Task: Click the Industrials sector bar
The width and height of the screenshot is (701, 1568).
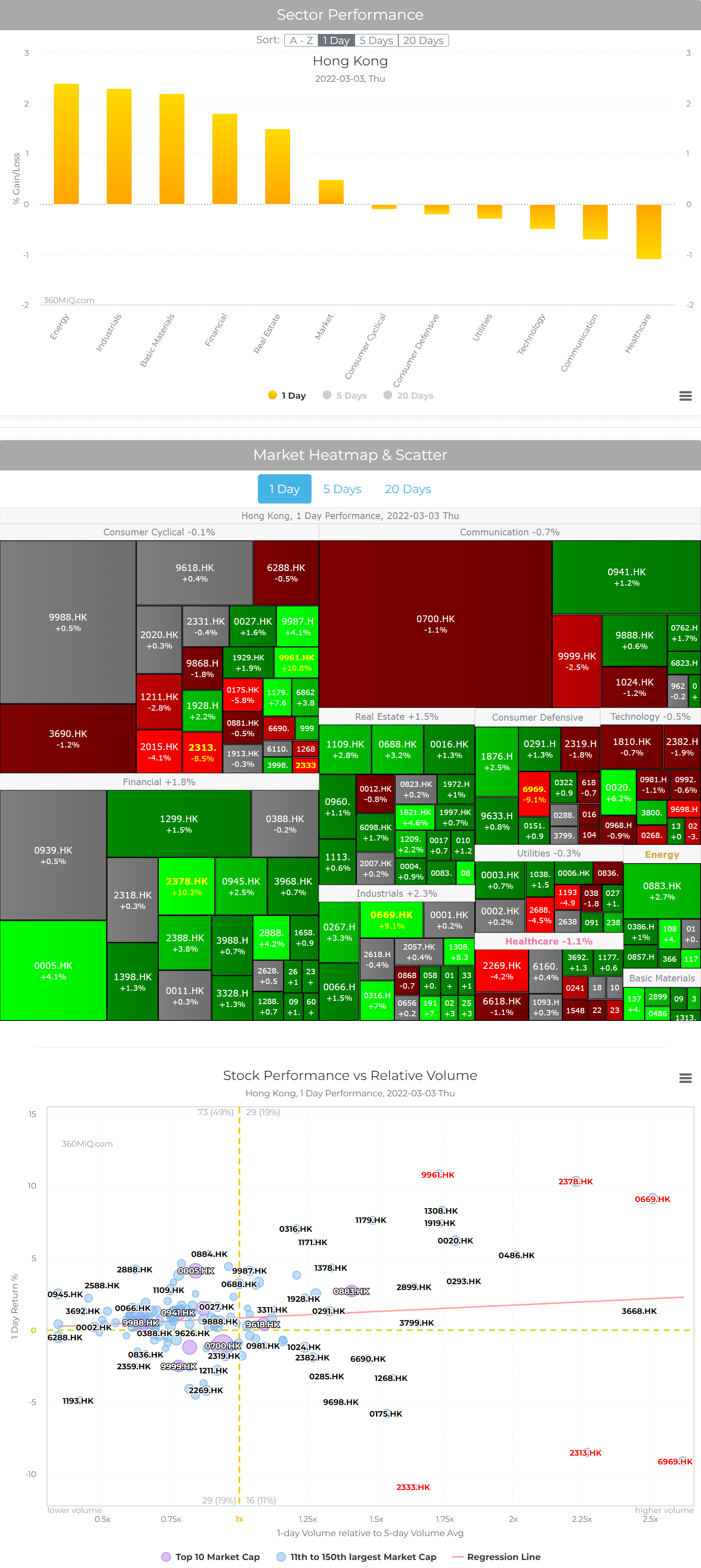Action: pos(119,147)
